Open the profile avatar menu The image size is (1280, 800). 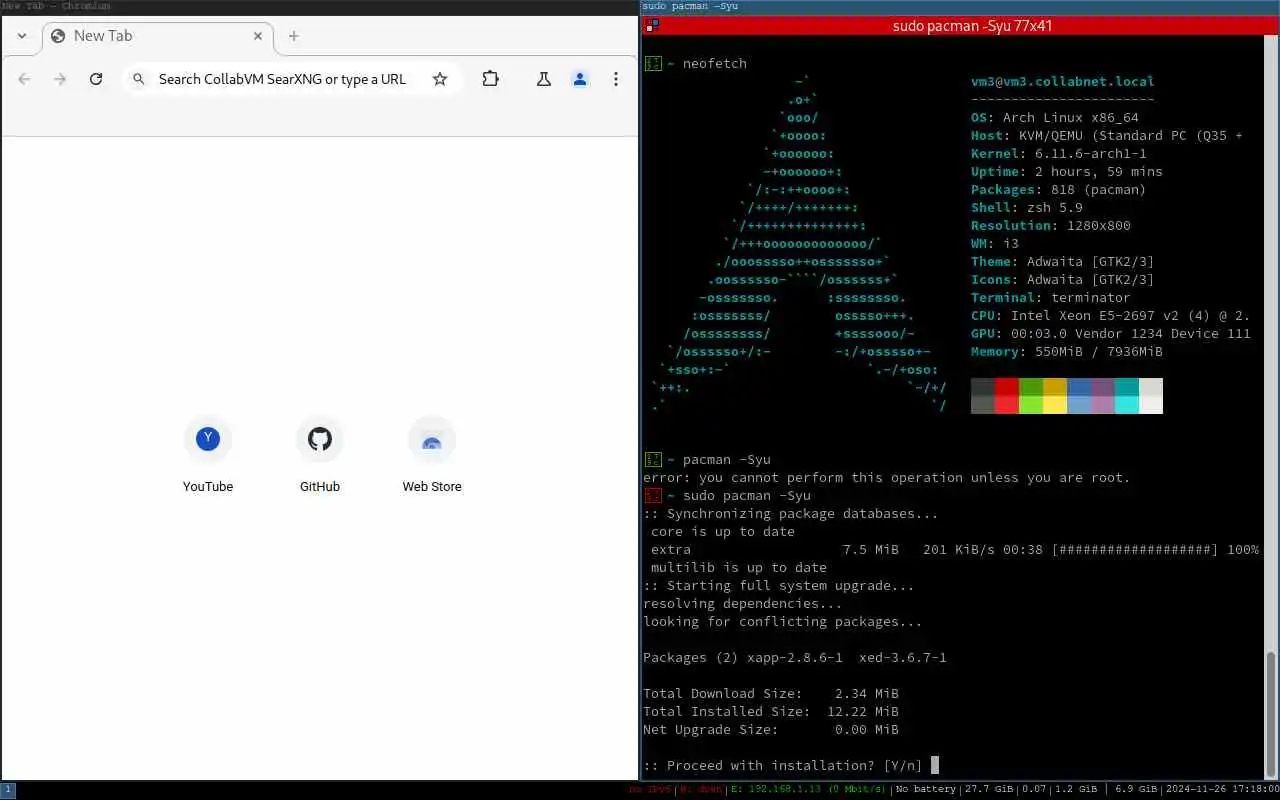tap(580, 79)
